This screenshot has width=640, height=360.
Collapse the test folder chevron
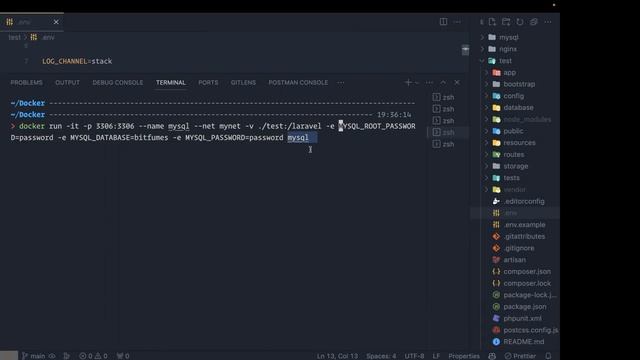(x=482, y=61)
